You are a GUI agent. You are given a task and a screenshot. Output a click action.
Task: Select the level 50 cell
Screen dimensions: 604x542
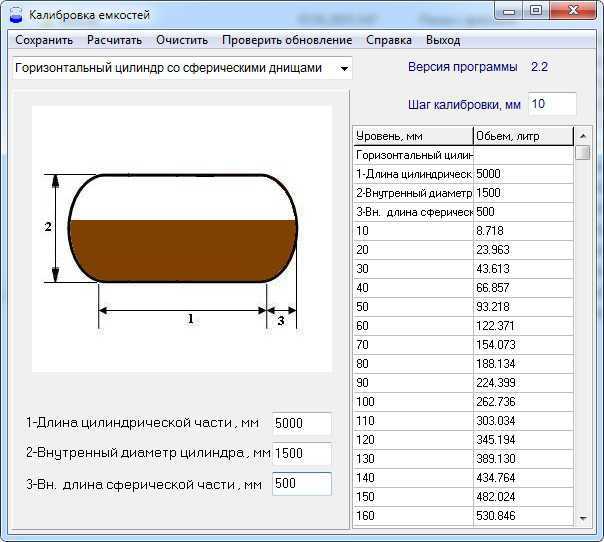point(413,307)
